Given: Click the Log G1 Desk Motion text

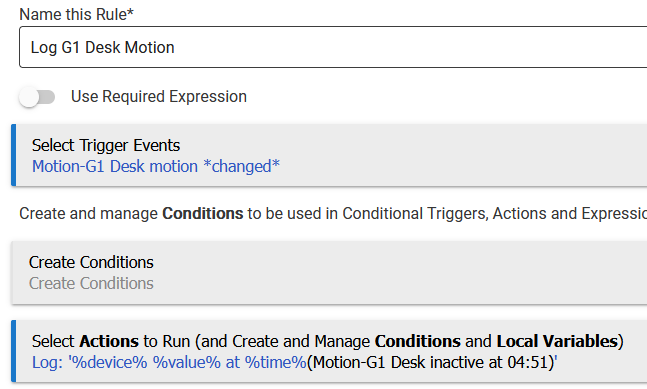Looking at the screenshot, I should point(102,47).
